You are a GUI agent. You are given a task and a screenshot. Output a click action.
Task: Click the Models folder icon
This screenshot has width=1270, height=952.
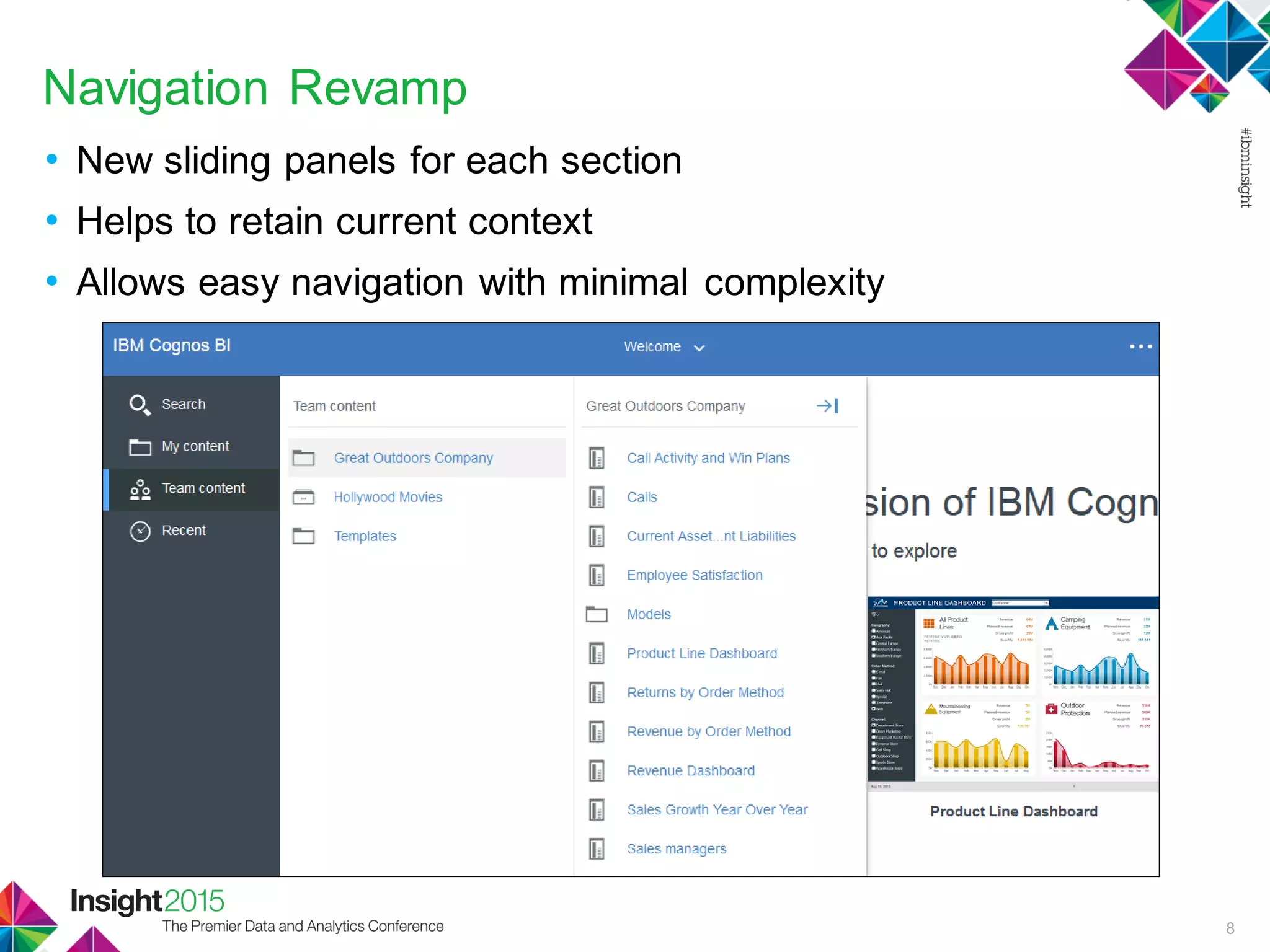click(597, 614)
